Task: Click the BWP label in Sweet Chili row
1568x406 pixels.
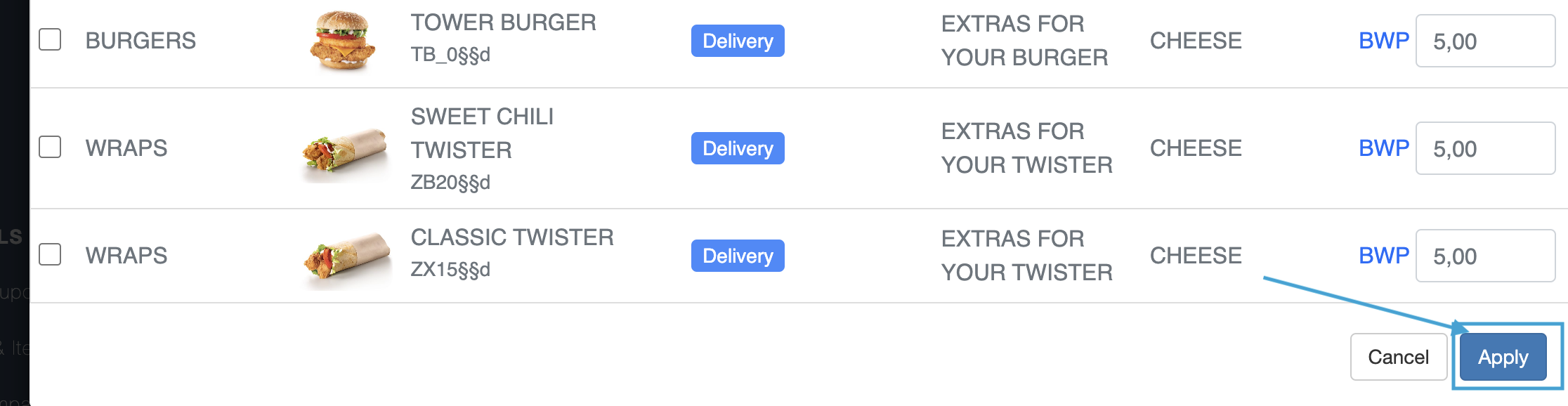Action: [1383, 148]
